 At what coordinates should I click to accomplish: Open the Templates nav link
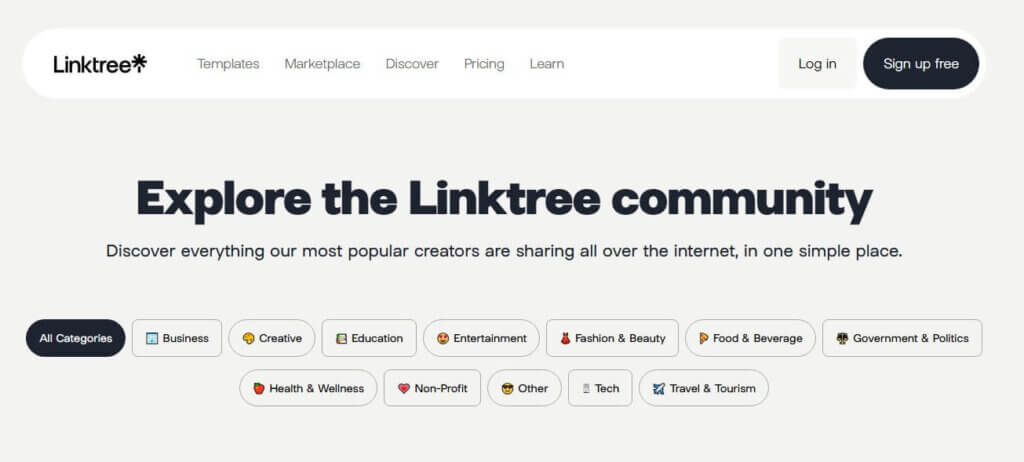[228, 64]
